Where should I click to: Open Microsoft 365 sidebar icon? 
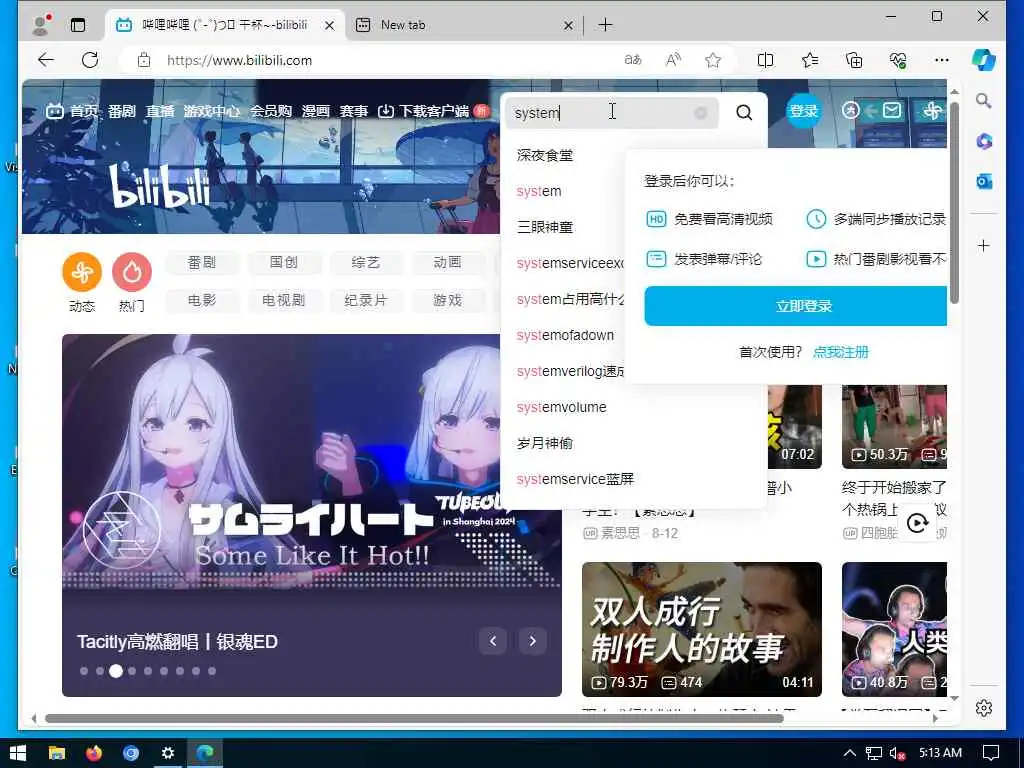[x=984, y=141]
